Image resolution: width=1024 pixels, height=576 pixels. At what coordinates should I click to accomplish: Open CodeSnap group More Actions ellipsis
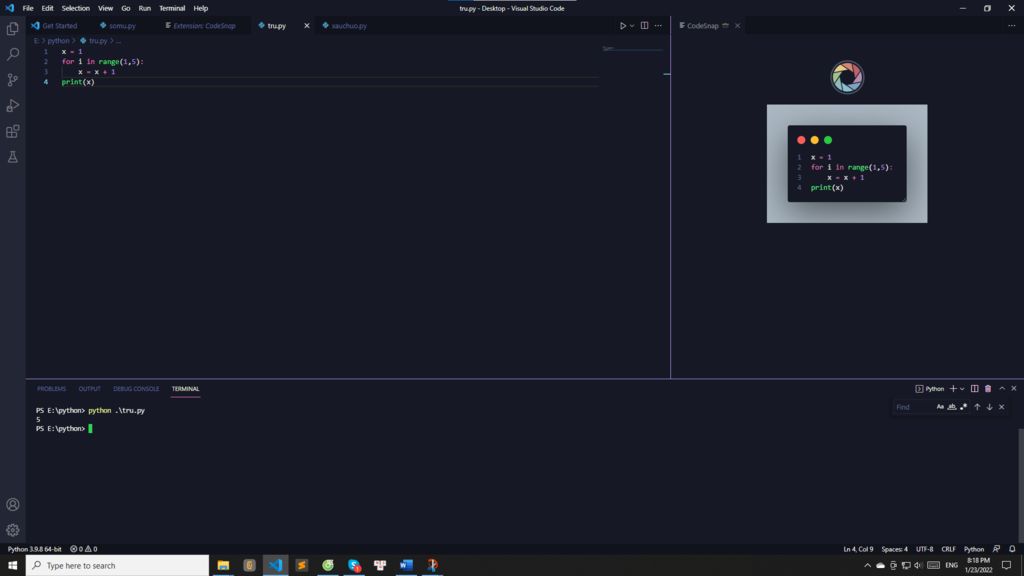coord(1011,25)
